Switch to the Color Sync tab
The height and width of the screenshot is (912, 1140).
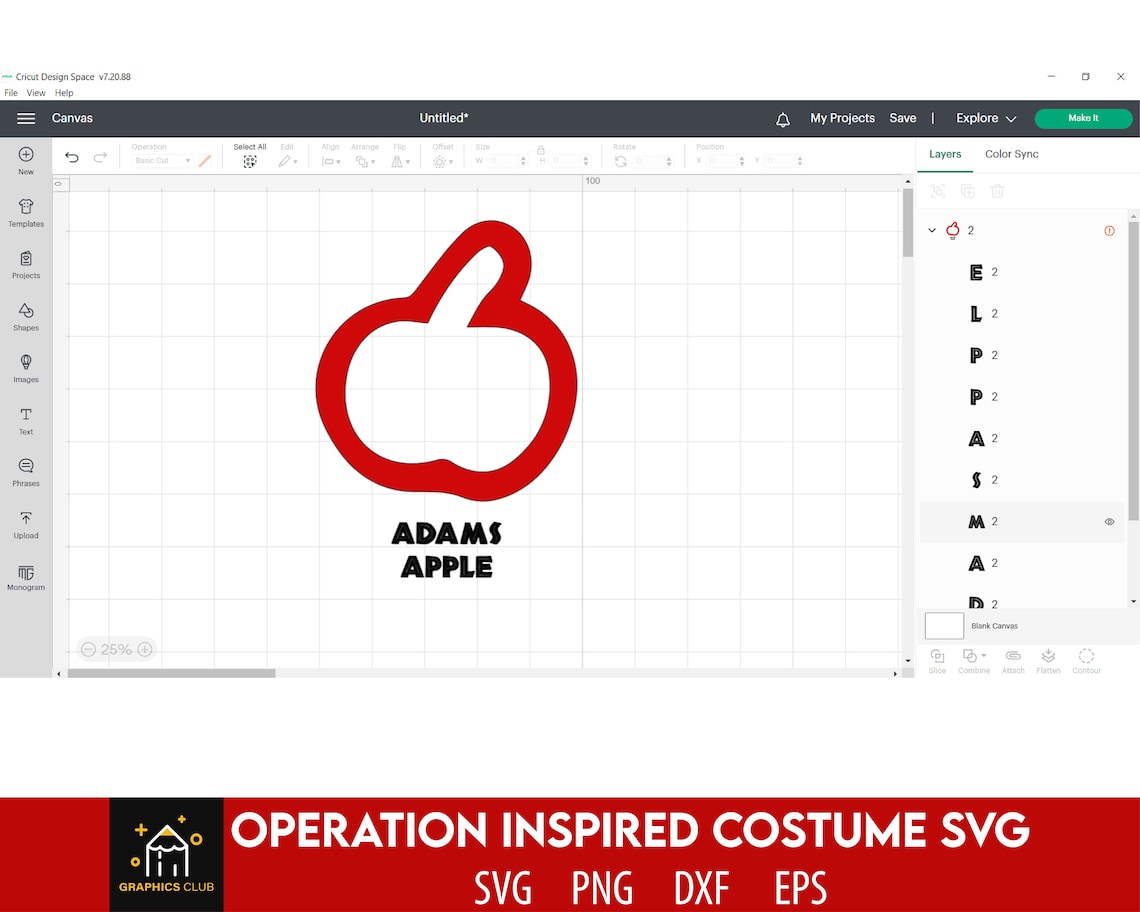click(1011, 154)
